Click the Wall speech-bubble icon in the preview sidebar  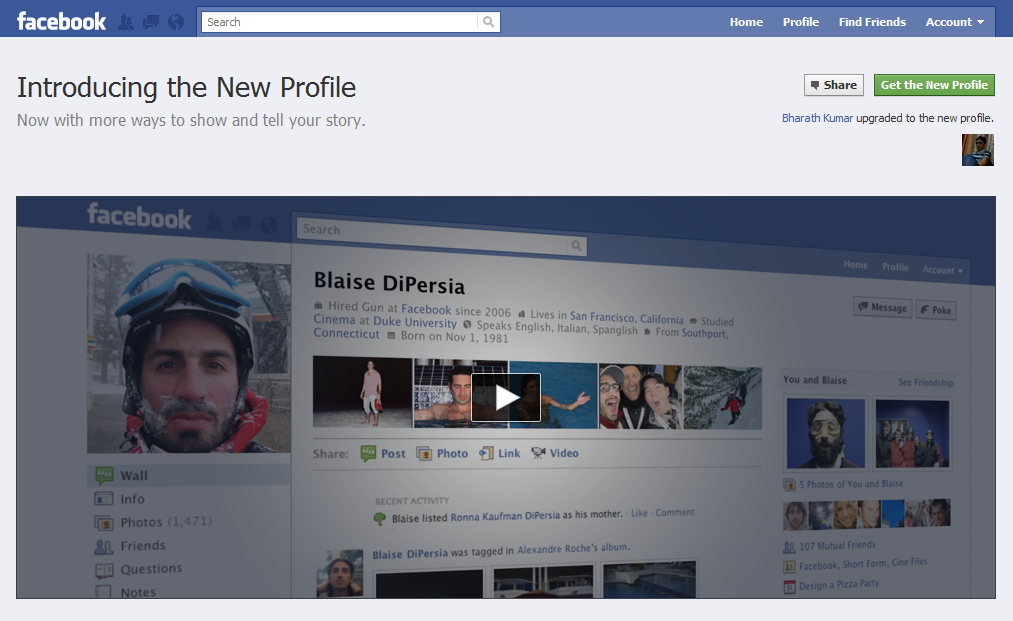point(104,475)
